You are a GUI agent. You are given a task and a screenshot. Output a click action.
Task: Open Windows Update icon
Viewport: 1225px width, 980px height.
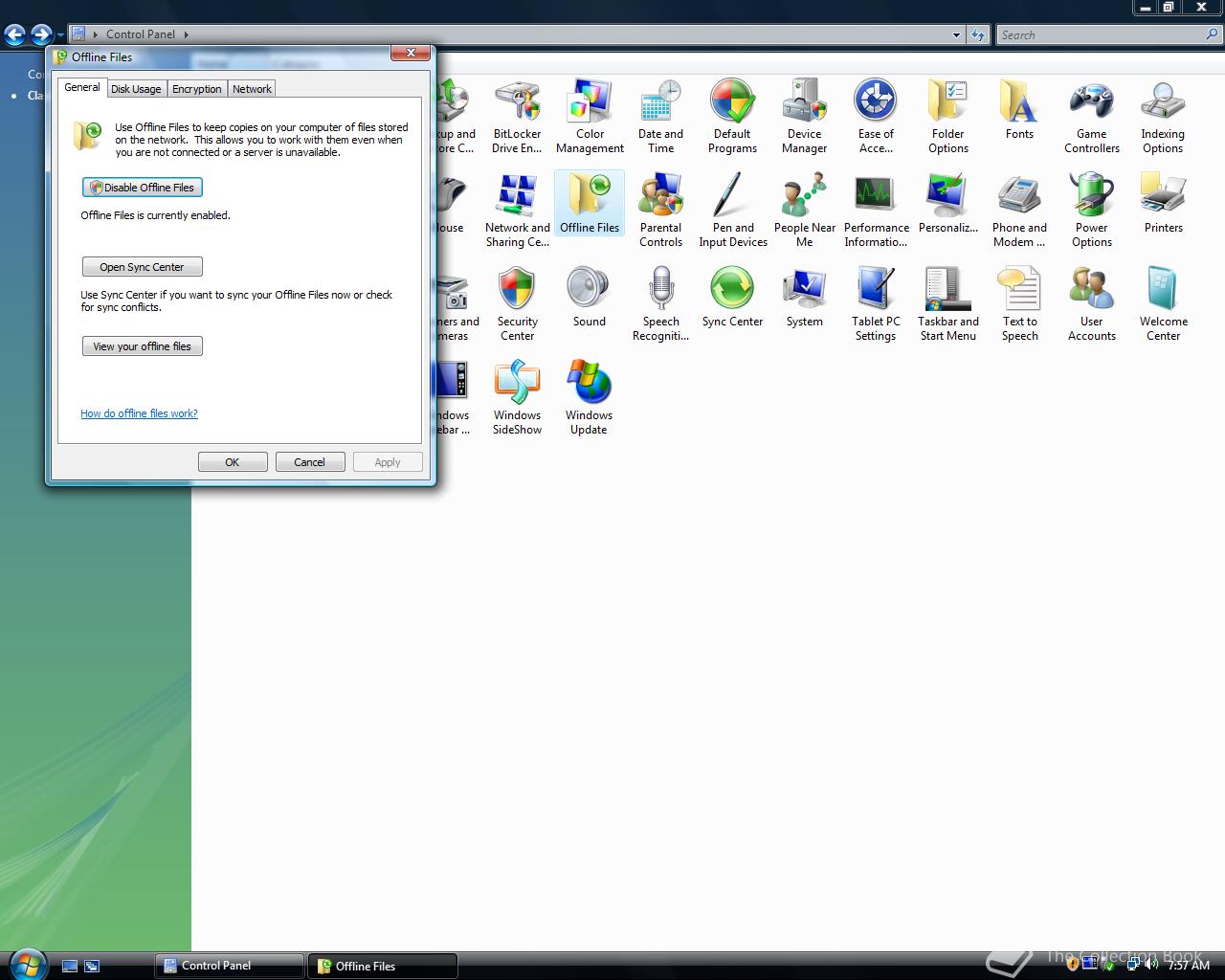[x=589, y=397]
